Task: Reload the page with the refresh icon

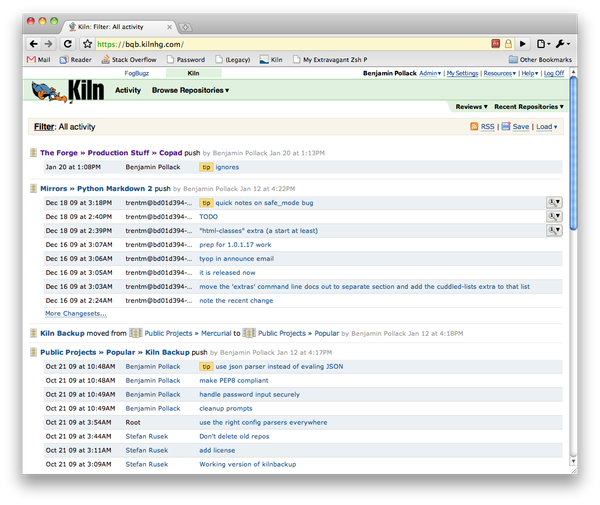Action: (x=68, y=44)
